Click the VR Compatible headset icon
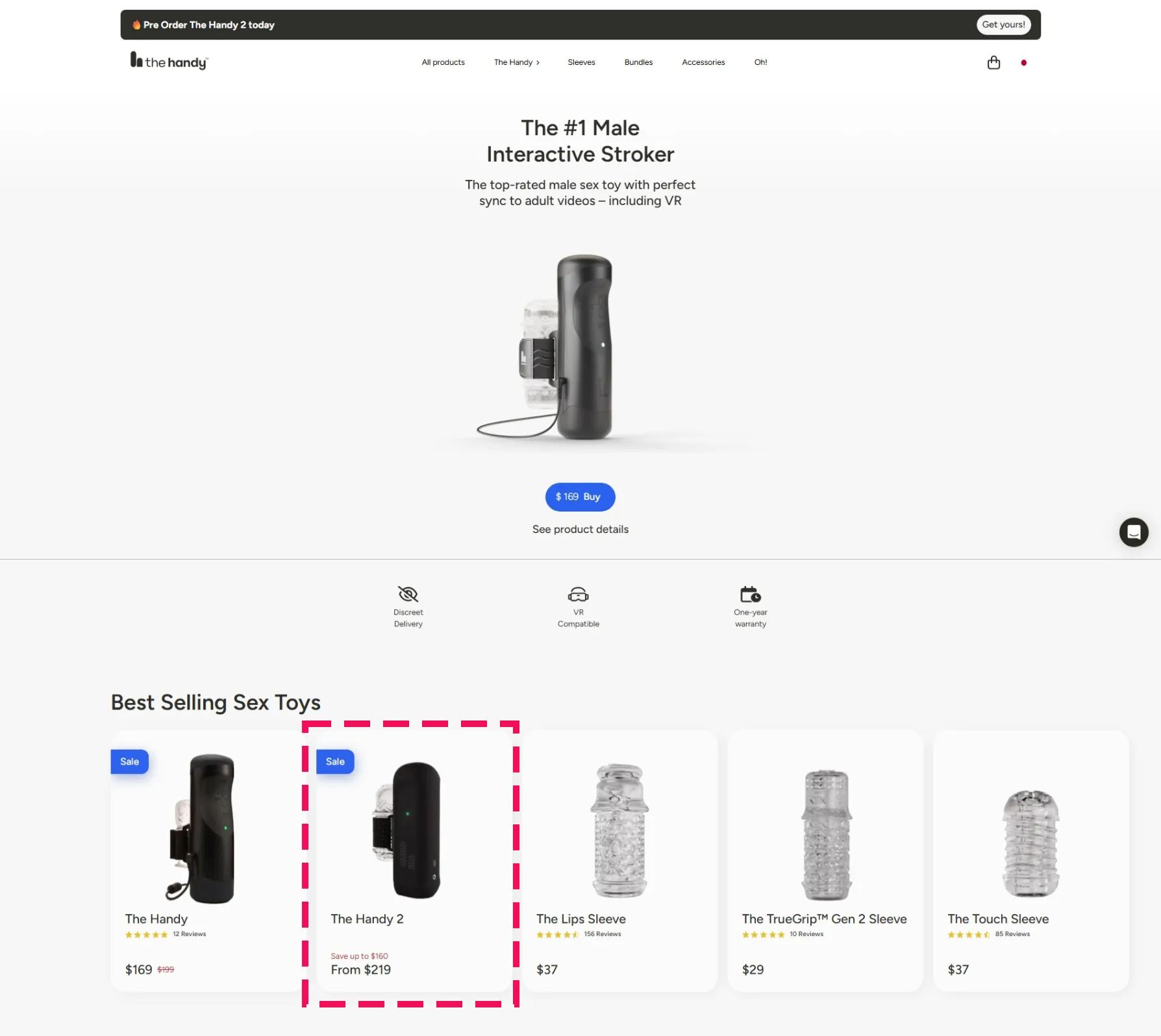 coord(578,594)
